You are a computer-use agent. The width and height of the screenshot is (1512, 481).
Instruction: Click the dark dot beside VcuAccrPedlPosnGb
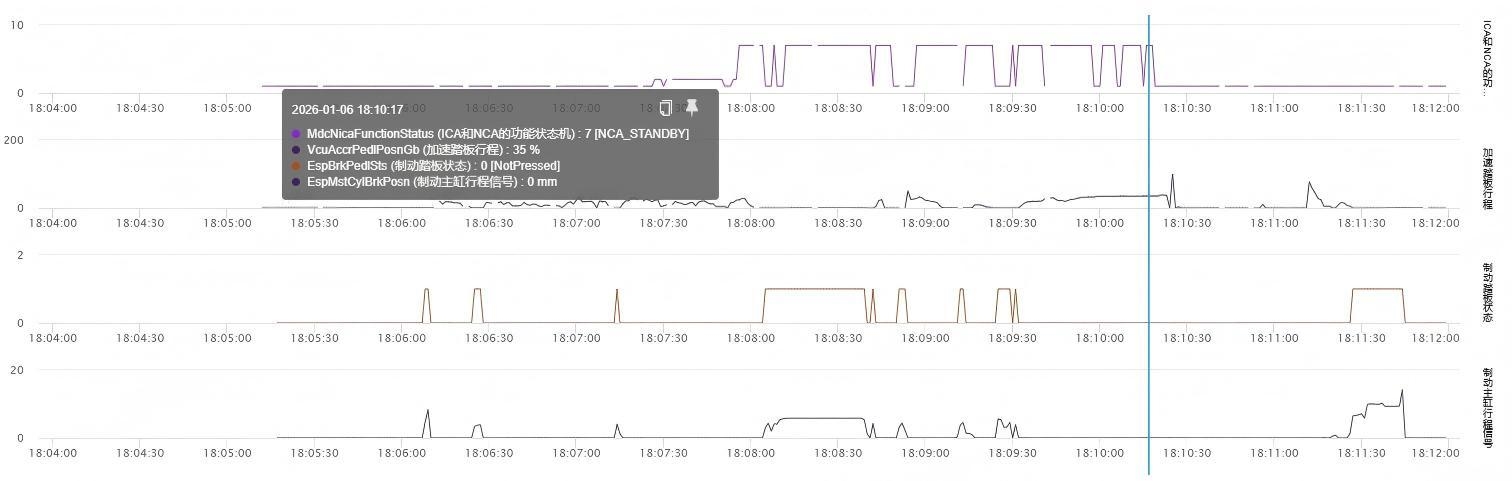(296, 150)
